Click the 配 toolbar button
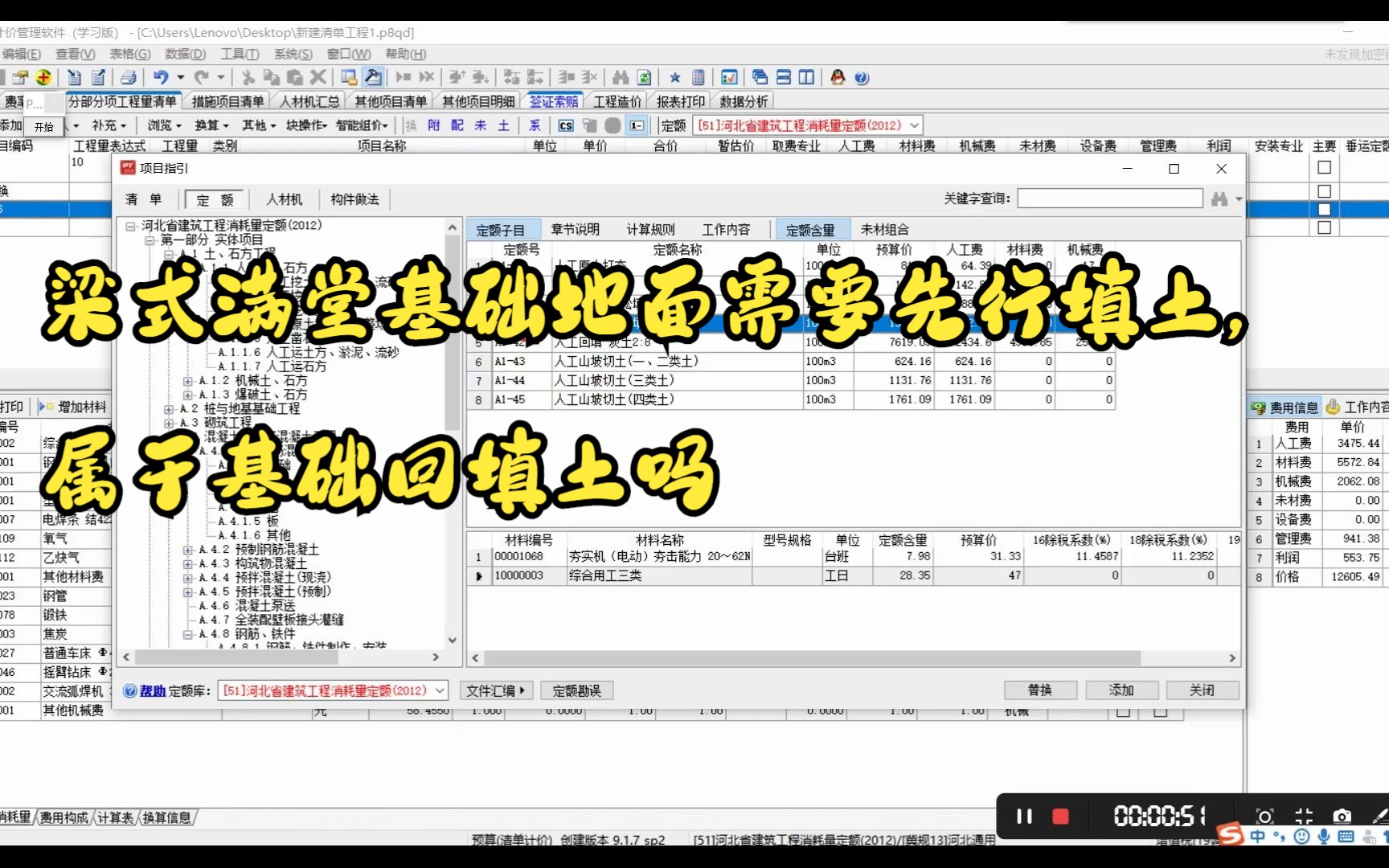 457,125
